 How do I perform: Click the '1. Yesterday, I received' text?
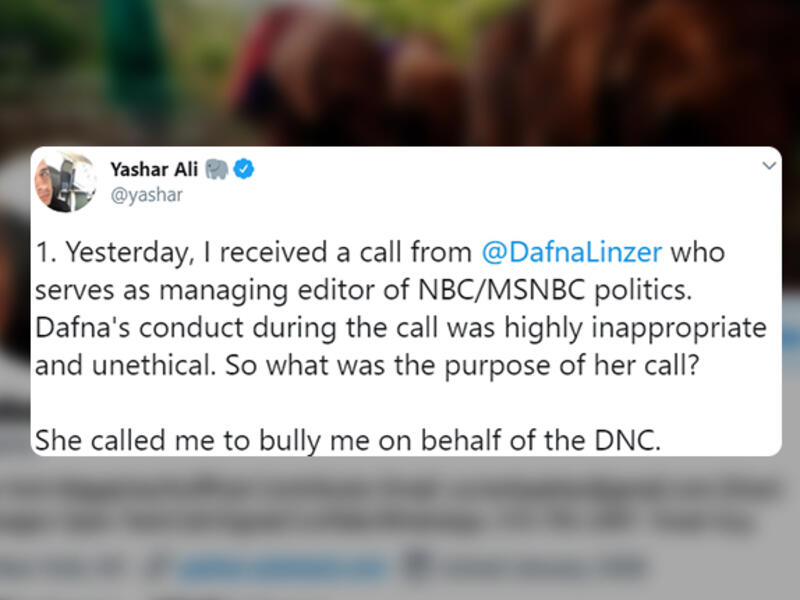[x=181, y=252]
